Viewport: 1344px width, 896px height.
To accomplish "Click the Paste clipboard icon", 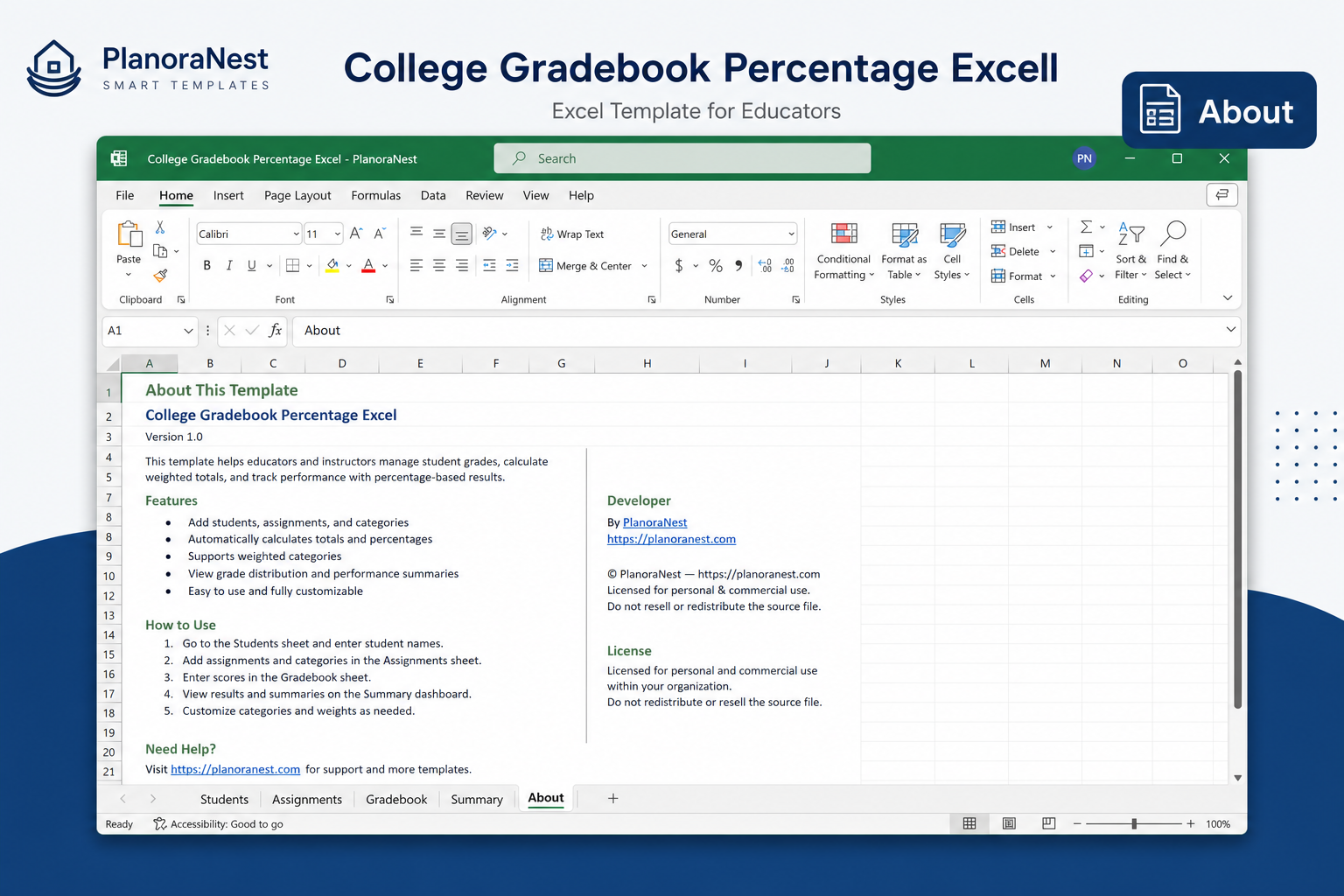I will [129, 234].
